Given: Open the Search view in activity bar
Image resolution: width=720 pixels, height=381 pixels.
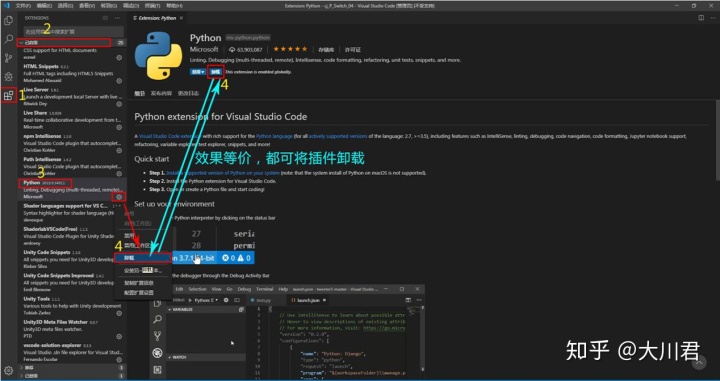Looking at the screenshot, I should pos(8,39).
